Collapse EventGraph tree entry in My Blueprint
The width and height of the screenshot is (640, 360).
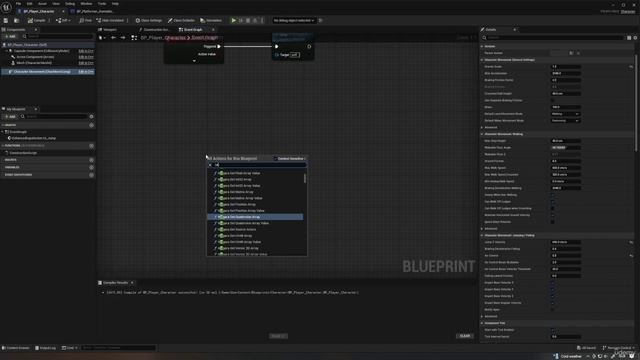(x=2, y=132)
